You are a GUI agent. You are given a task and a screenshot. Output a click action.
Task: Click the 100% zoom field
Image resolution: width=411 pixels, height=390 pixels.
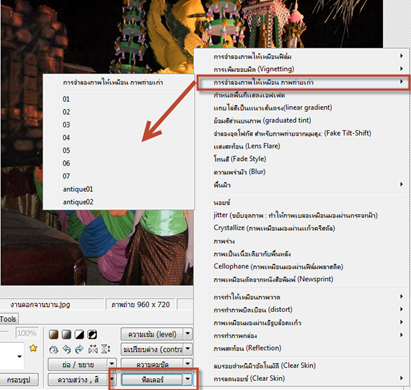(x=27, y=333)
